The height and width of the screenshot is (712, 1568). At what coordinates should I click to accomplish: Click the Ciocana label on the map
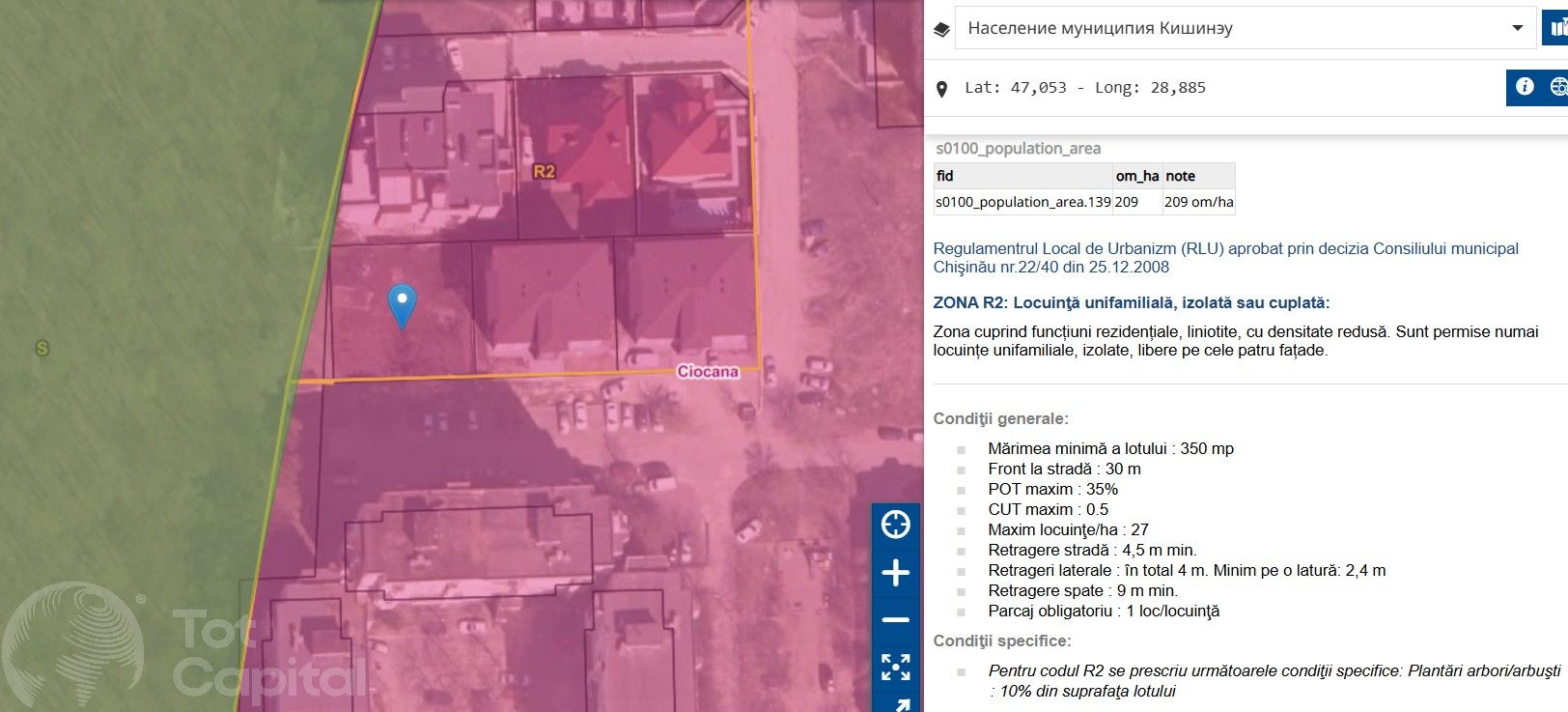coord(708,371)
